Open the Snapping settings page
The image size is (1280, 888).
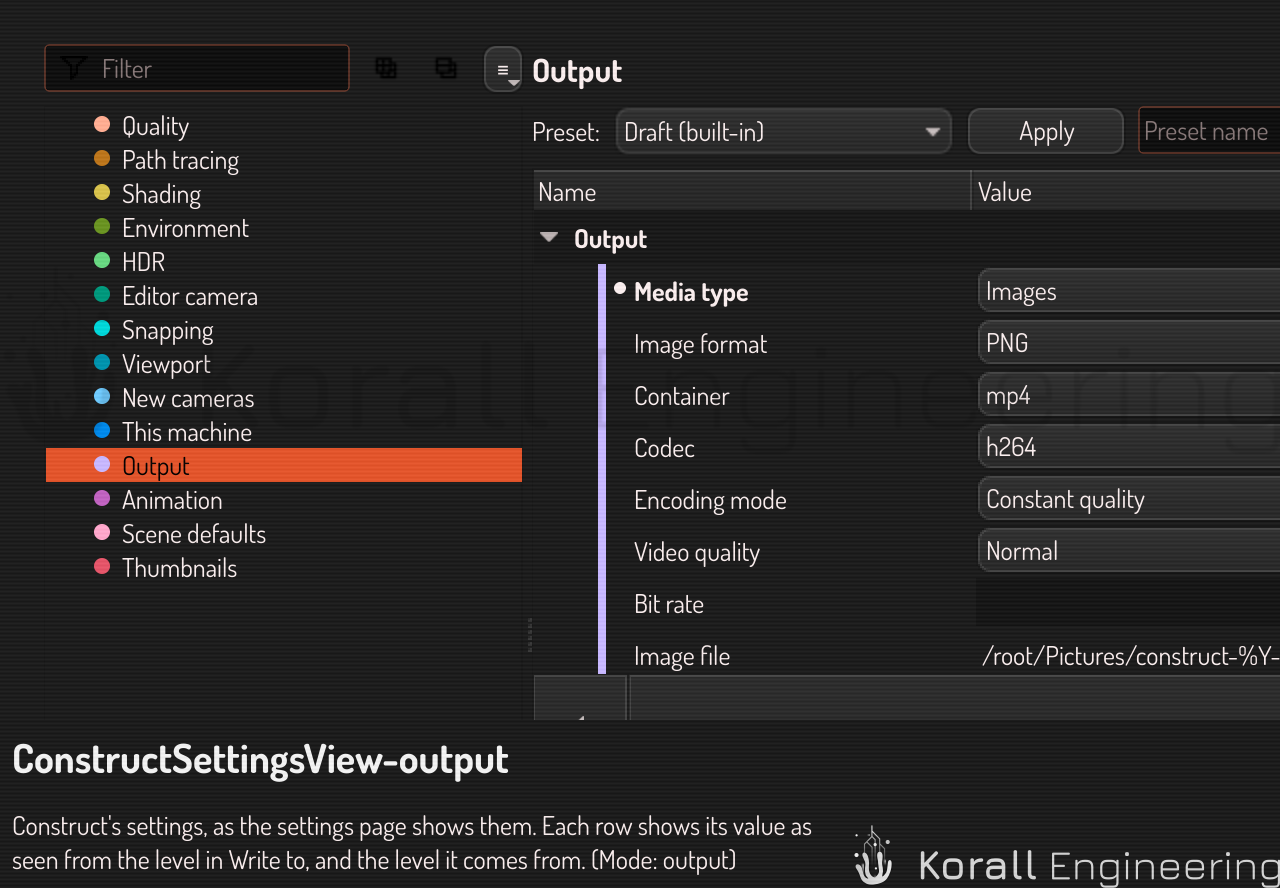[x=284, y=330]
